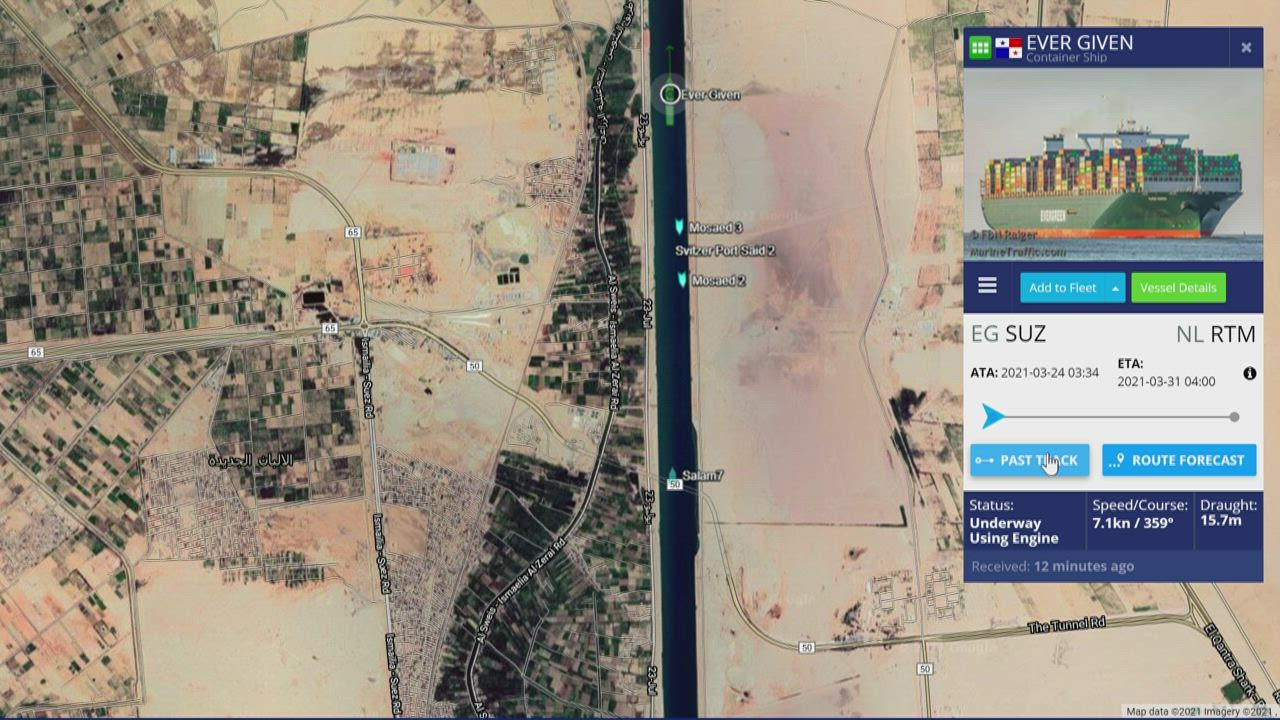Click the Svitzer Port Said 2 label

[x=725, y=251]
